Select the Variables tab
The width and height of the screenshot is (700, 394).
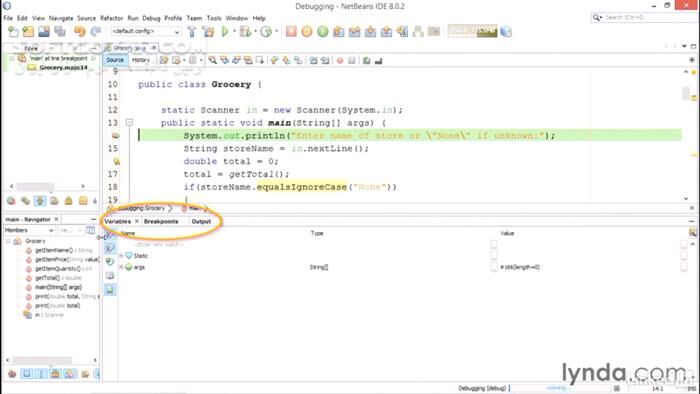coord(117,221)
